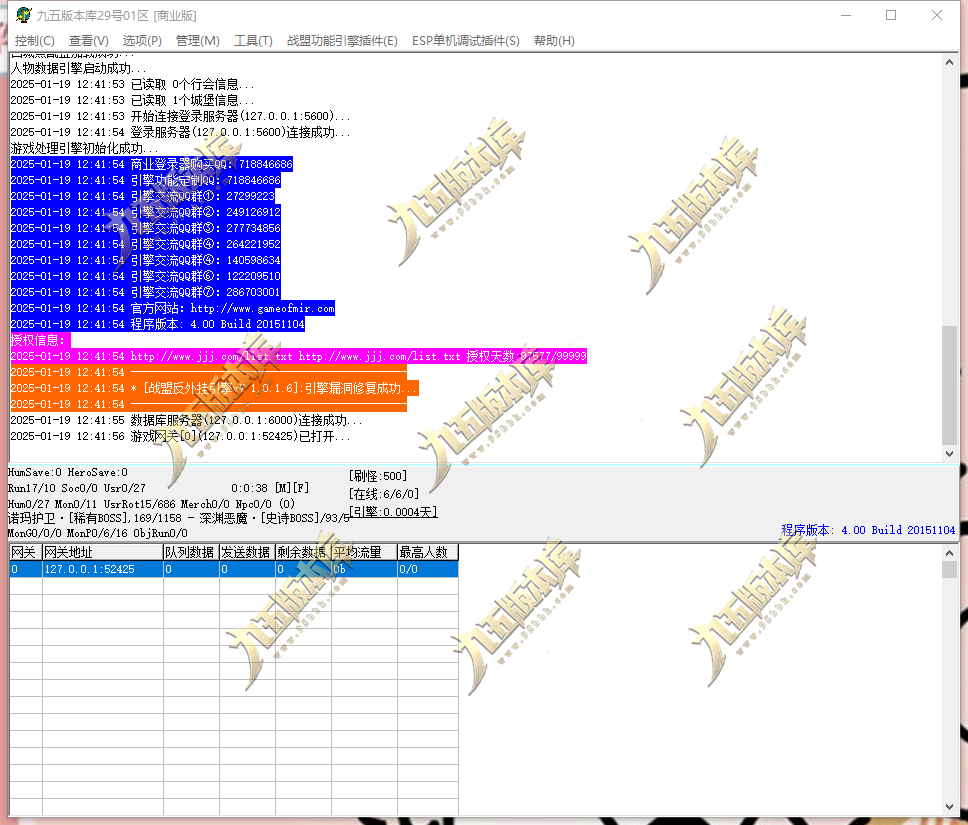This screenshot has height=825, width=968.
Task: Click the log line 引擎交流QQ群①: 27299223
Action: point(143,196)
